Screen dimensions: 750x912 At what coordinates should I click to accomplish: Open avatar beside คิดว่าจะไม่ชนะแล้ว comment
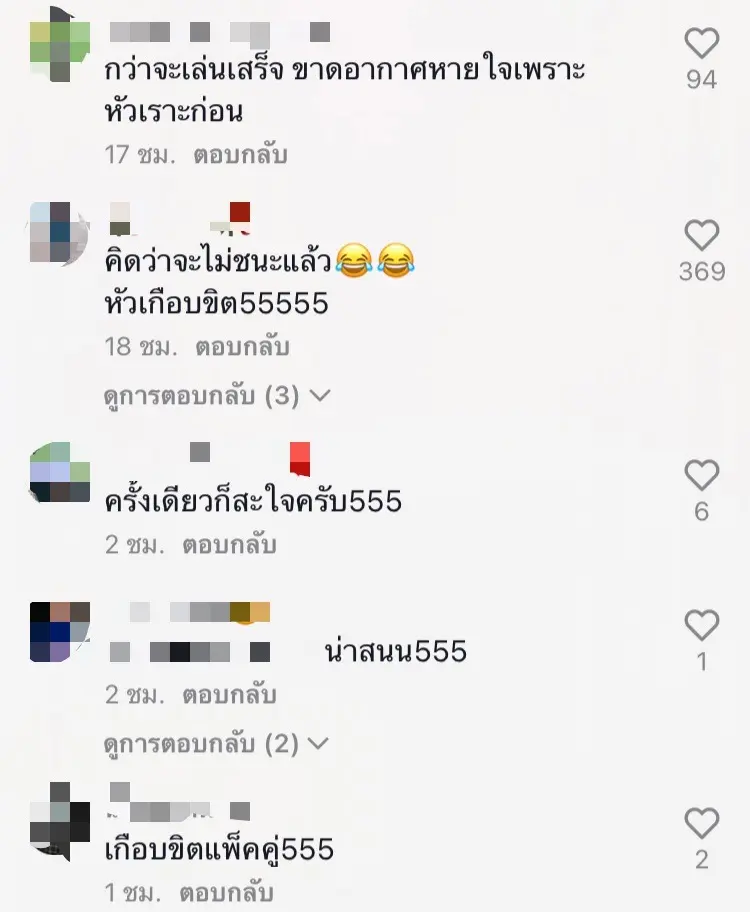point(60,233)
